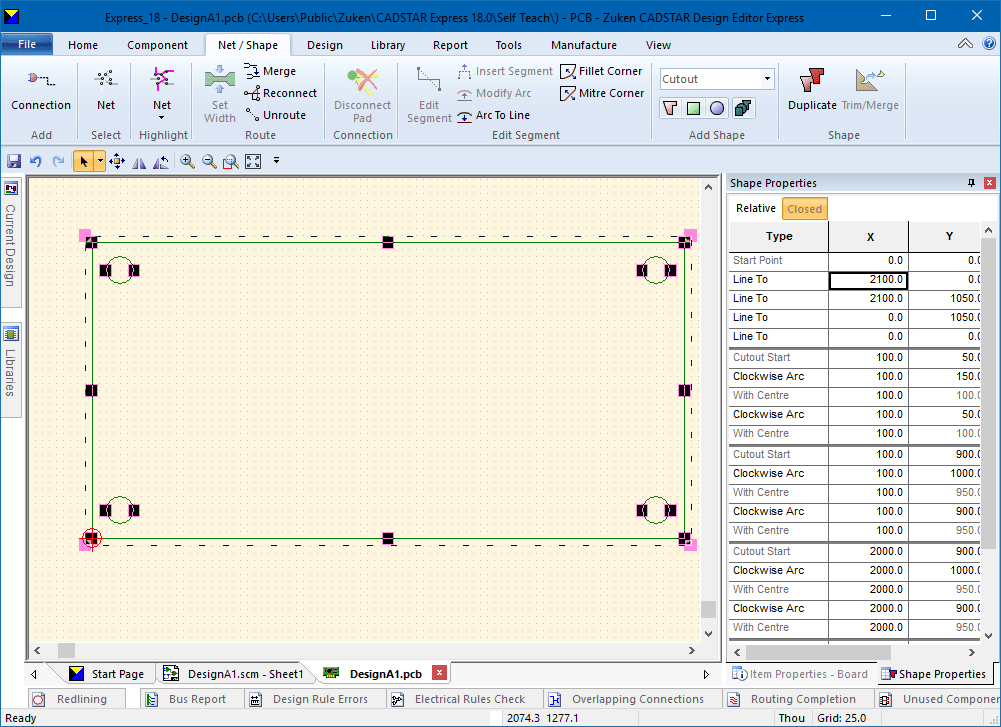Click the Duplicate shape icon
The width and height of the screenshot is (1001, 727).
tap(812, 80)
